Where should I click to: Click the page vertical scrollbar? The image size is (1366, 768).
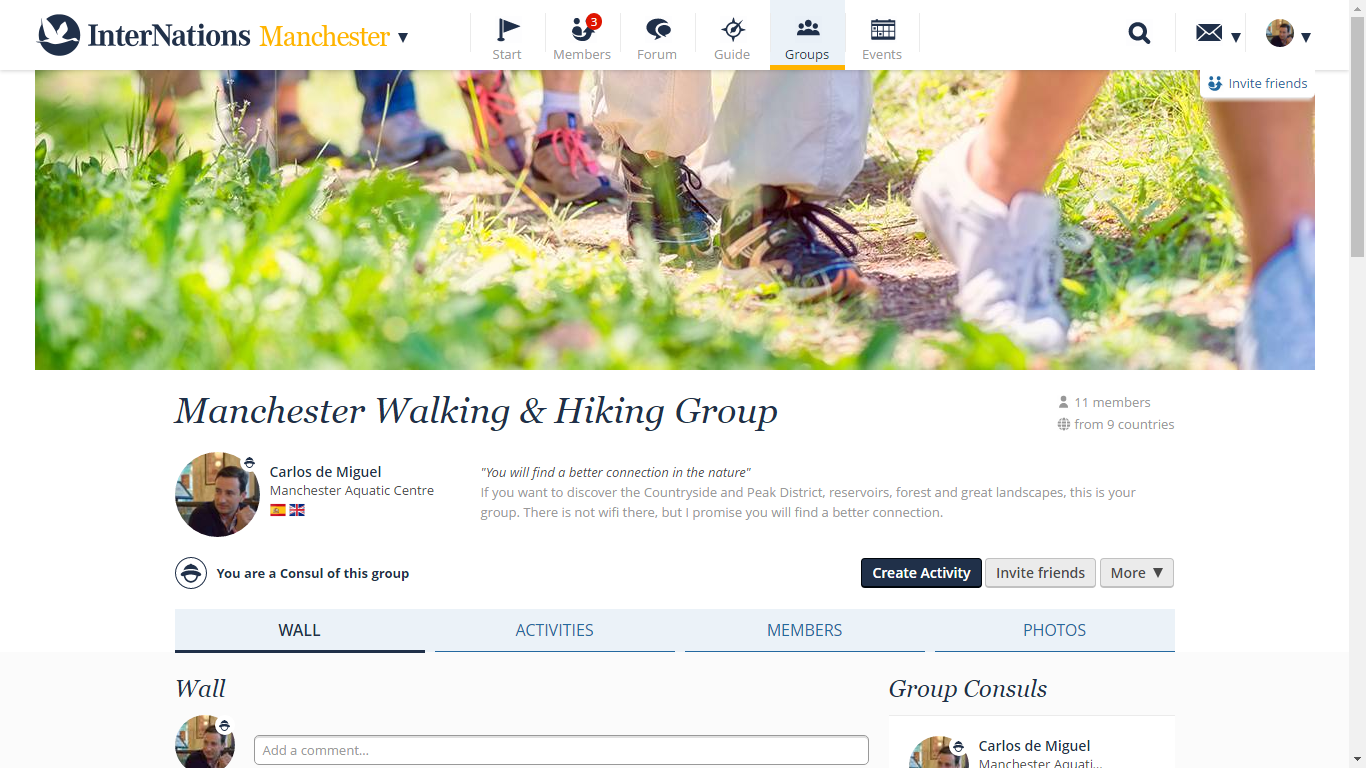tap(1357, 384)
